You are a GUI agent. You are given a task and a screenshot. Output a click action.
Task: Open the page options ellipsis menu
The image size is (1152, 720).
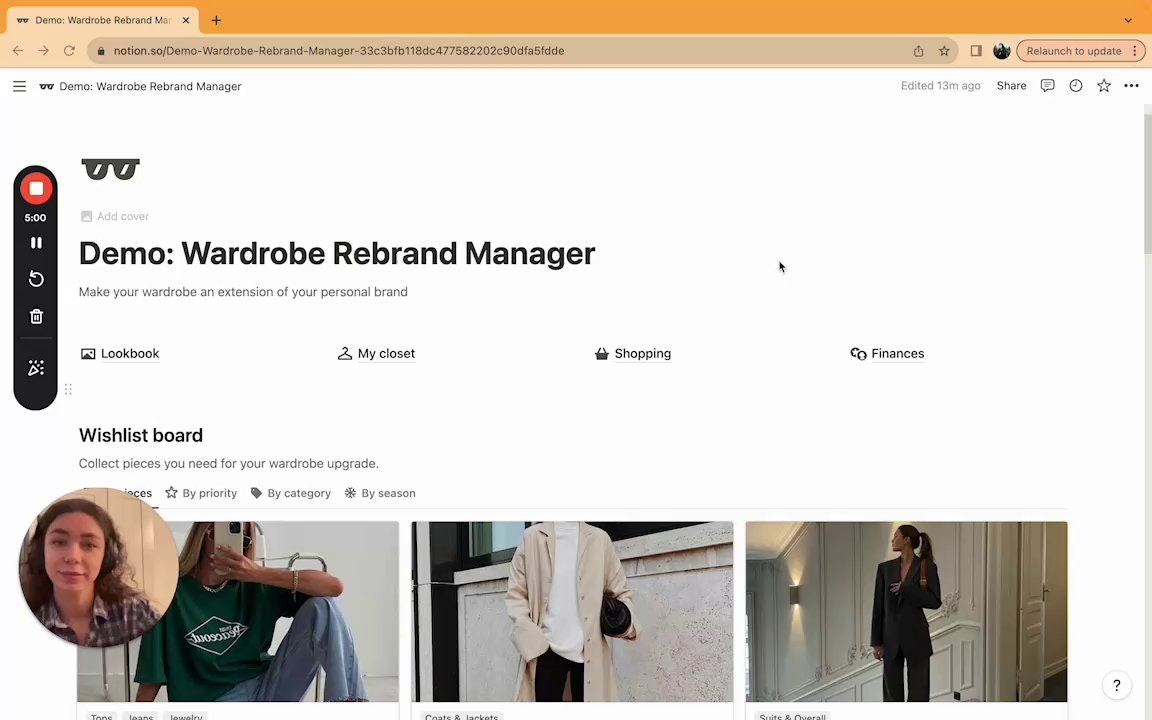[x=1131, y=86]
